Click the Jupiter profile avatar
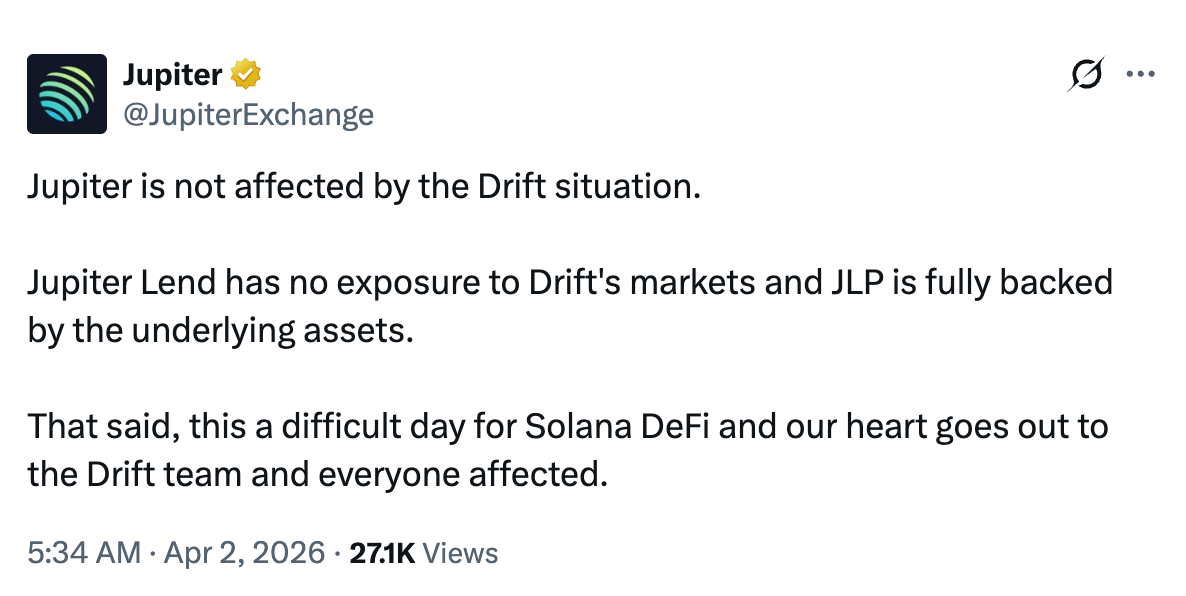1186x596 pixels. click(x=67, y=94)
